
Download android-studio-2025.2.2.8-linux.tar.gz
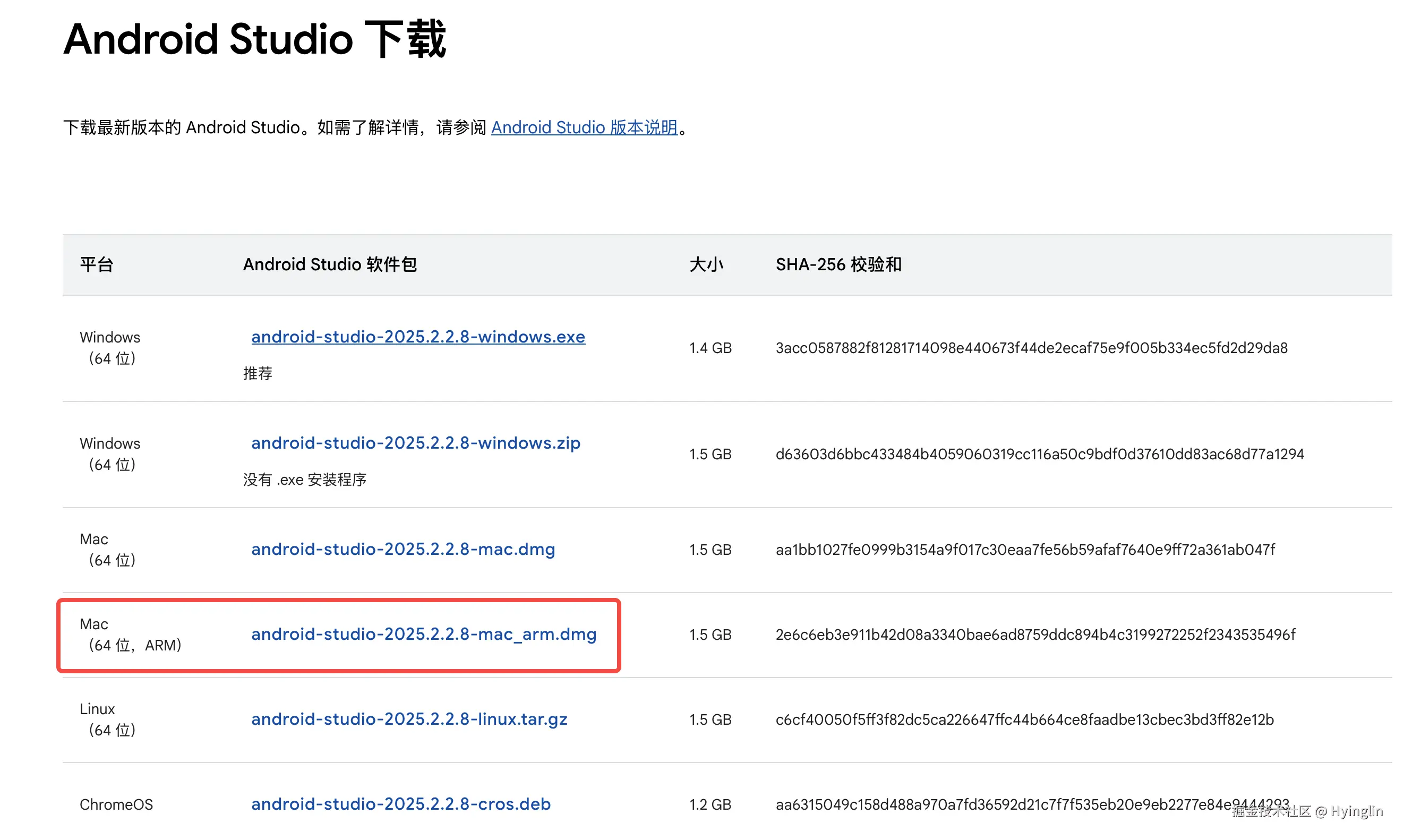(408, 719)
